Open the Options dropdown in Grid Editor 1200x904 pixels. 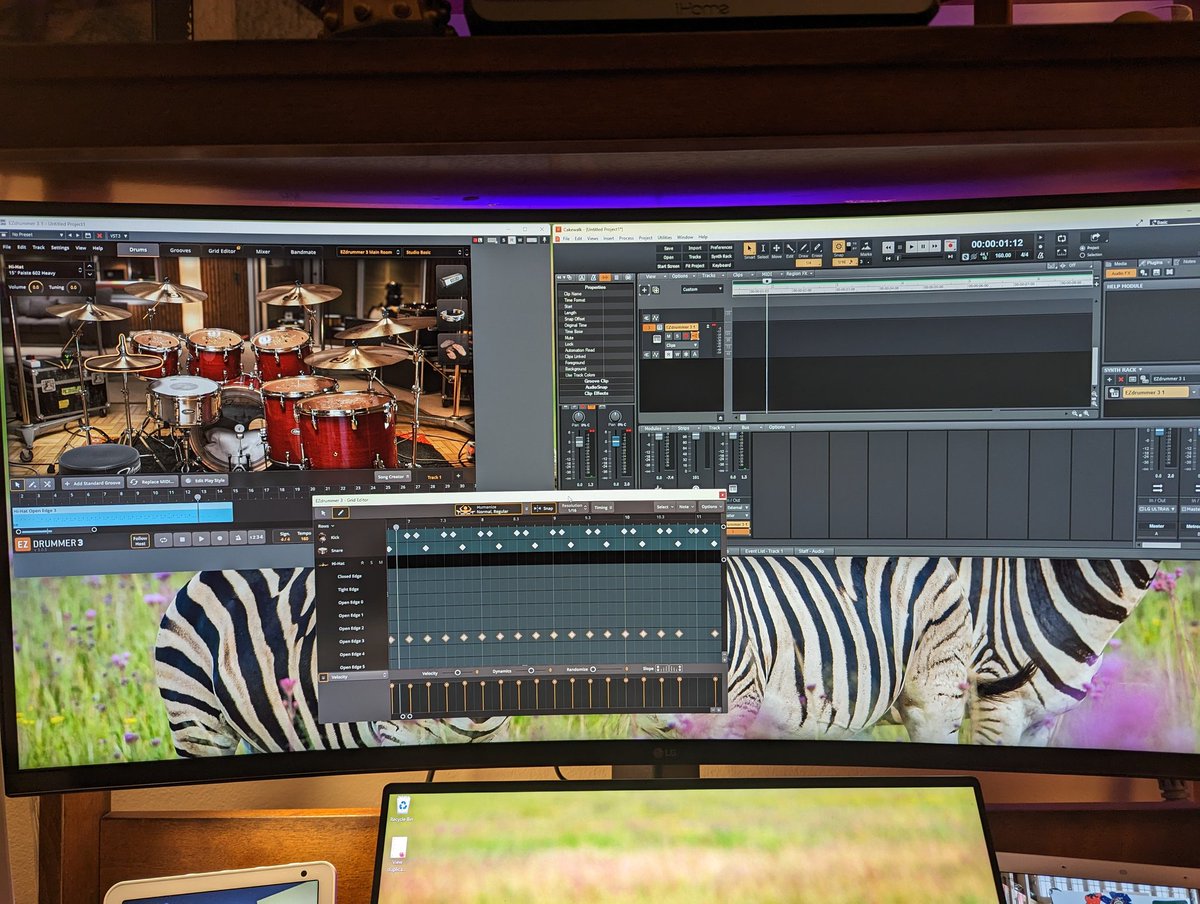(x=711, y=506)
